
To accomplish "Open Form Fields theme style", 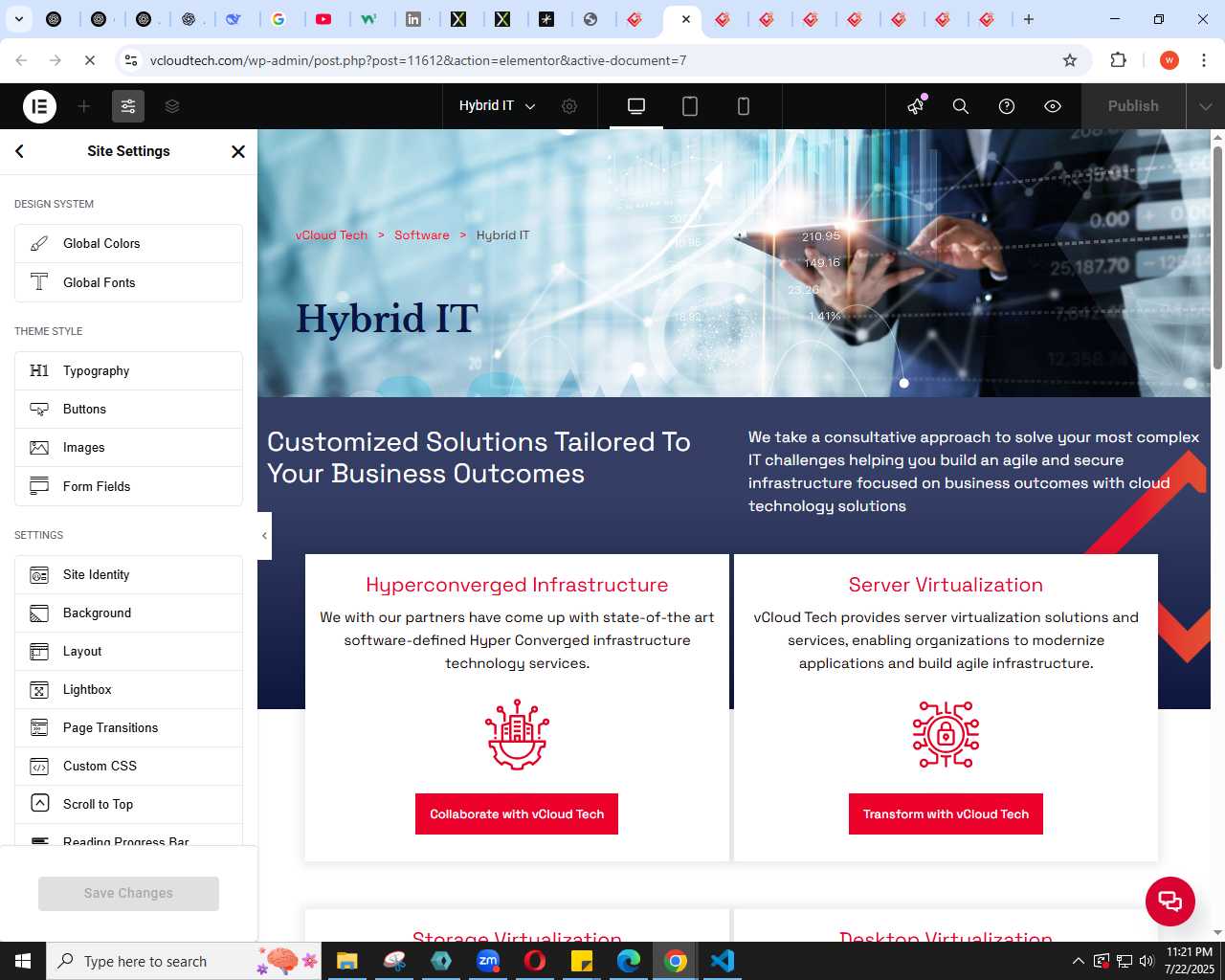I will (128, 486).
